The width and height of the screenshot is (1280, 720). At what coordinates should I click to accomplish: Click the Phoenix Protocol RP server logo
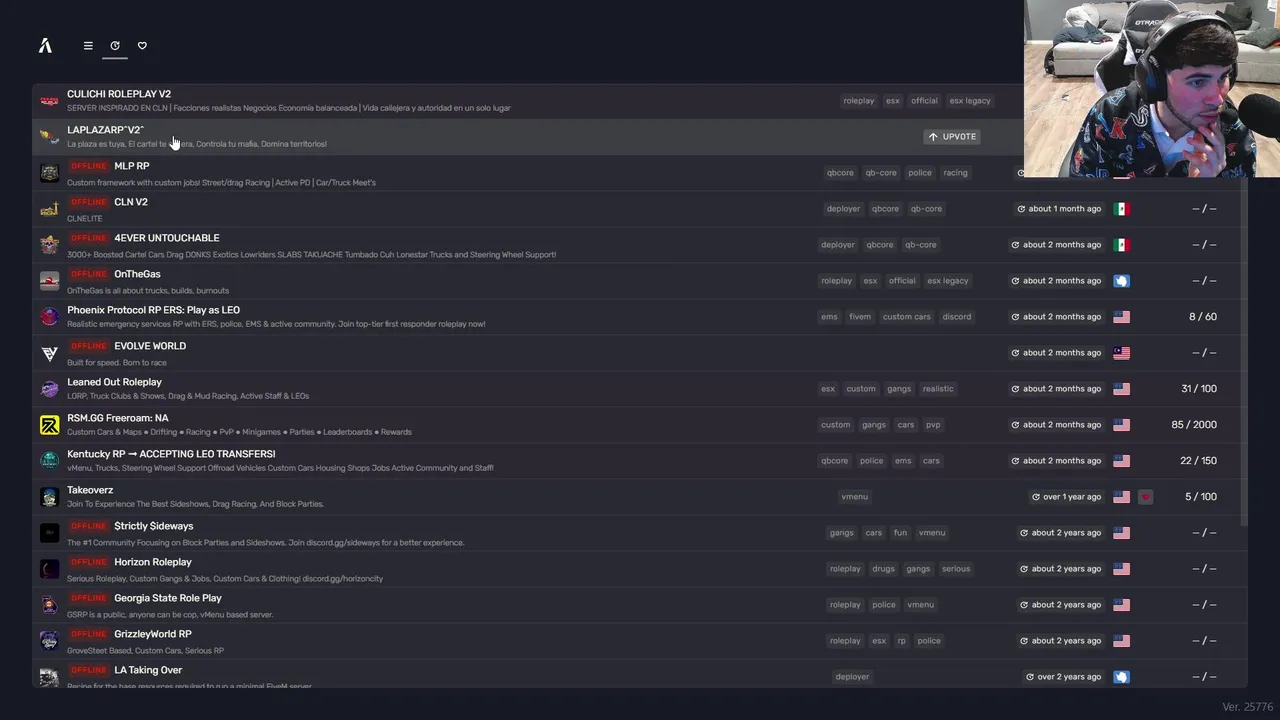tap(49, 317)
